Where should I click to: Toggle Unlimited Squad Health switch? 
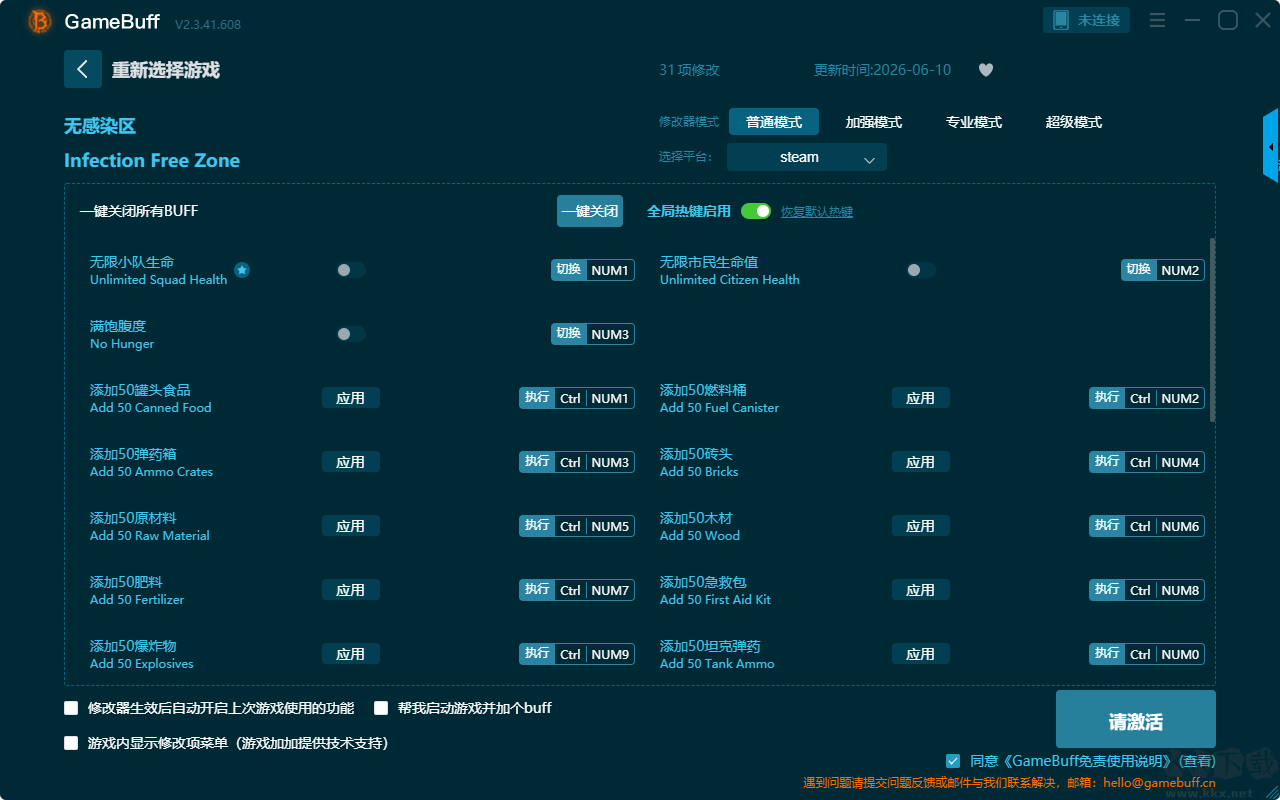[x=351, y=270]
